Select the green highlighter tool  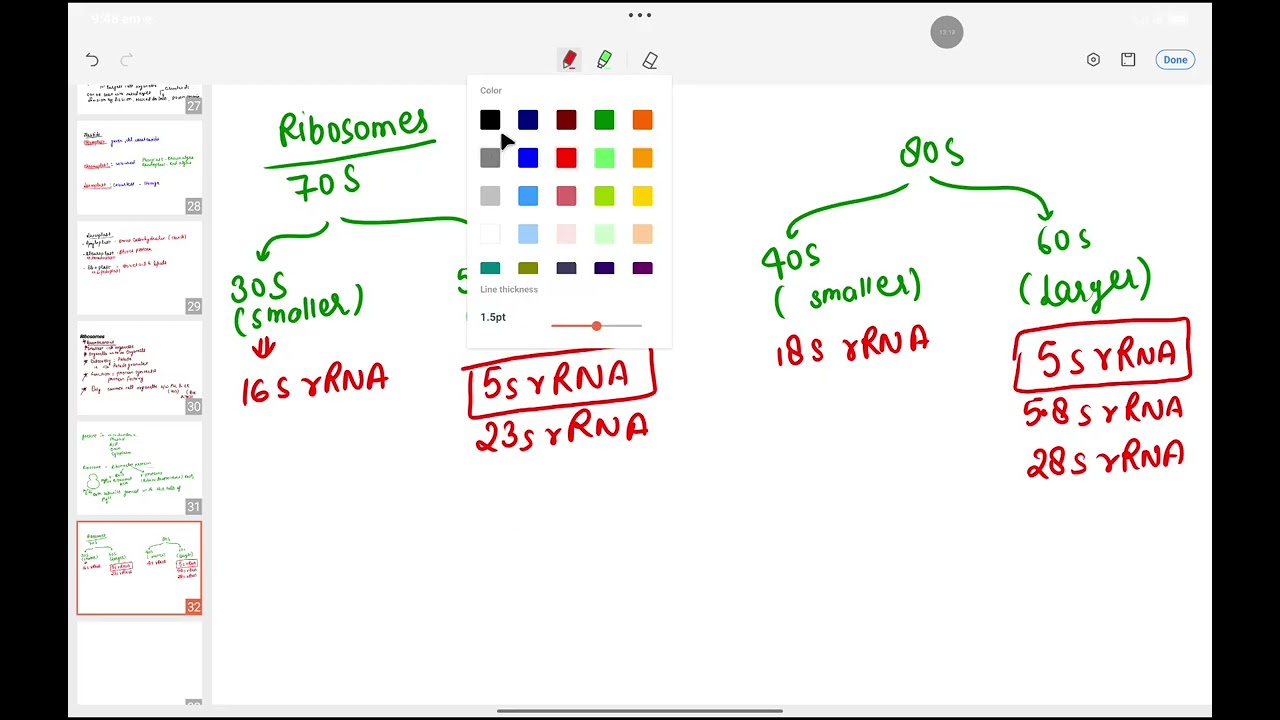tap(604, 60)
